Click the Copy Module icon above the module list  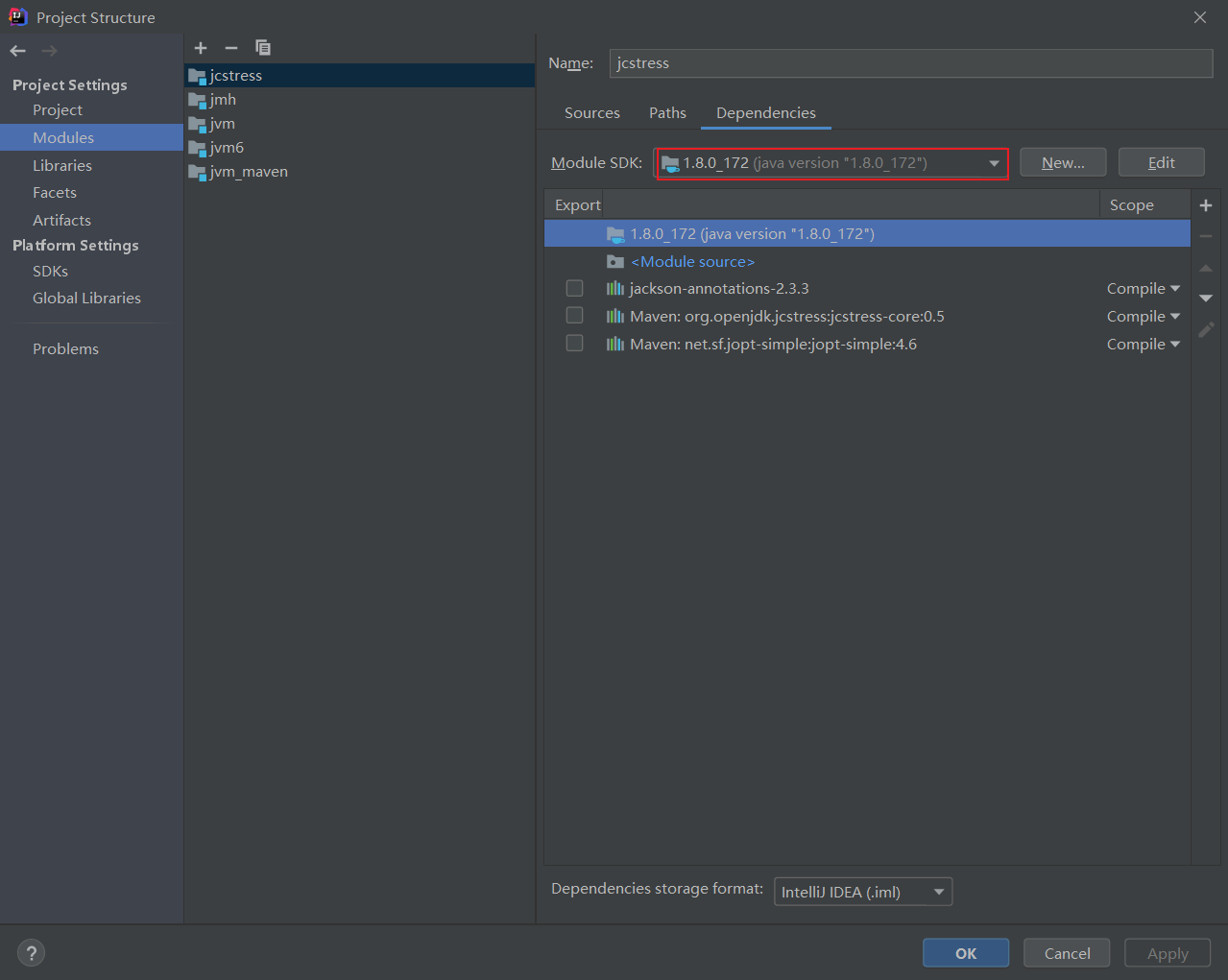262,47
